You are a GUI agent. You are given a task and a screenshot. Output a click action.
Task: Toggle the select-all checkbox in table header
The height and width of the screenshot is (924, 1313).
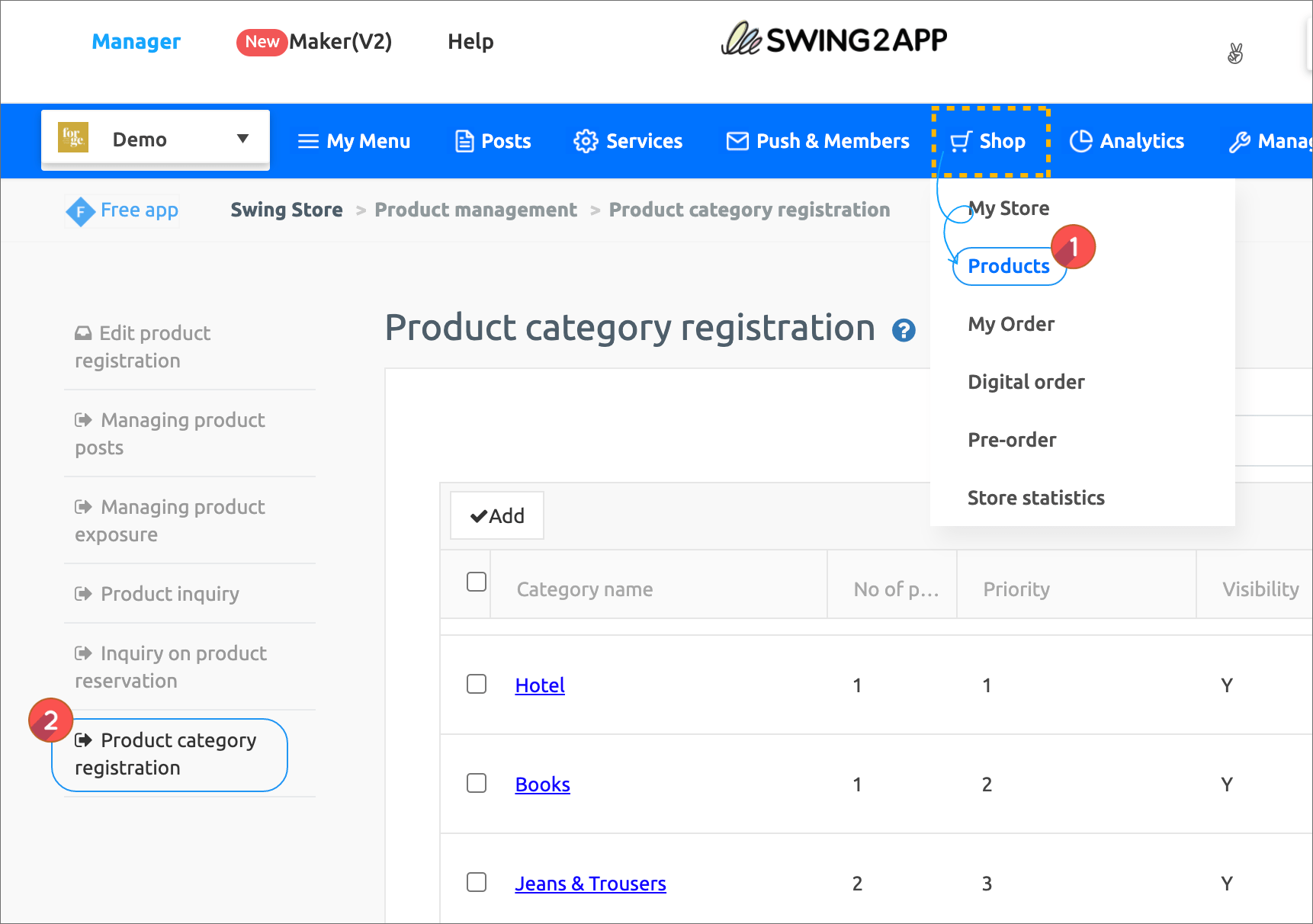[477, 582]
